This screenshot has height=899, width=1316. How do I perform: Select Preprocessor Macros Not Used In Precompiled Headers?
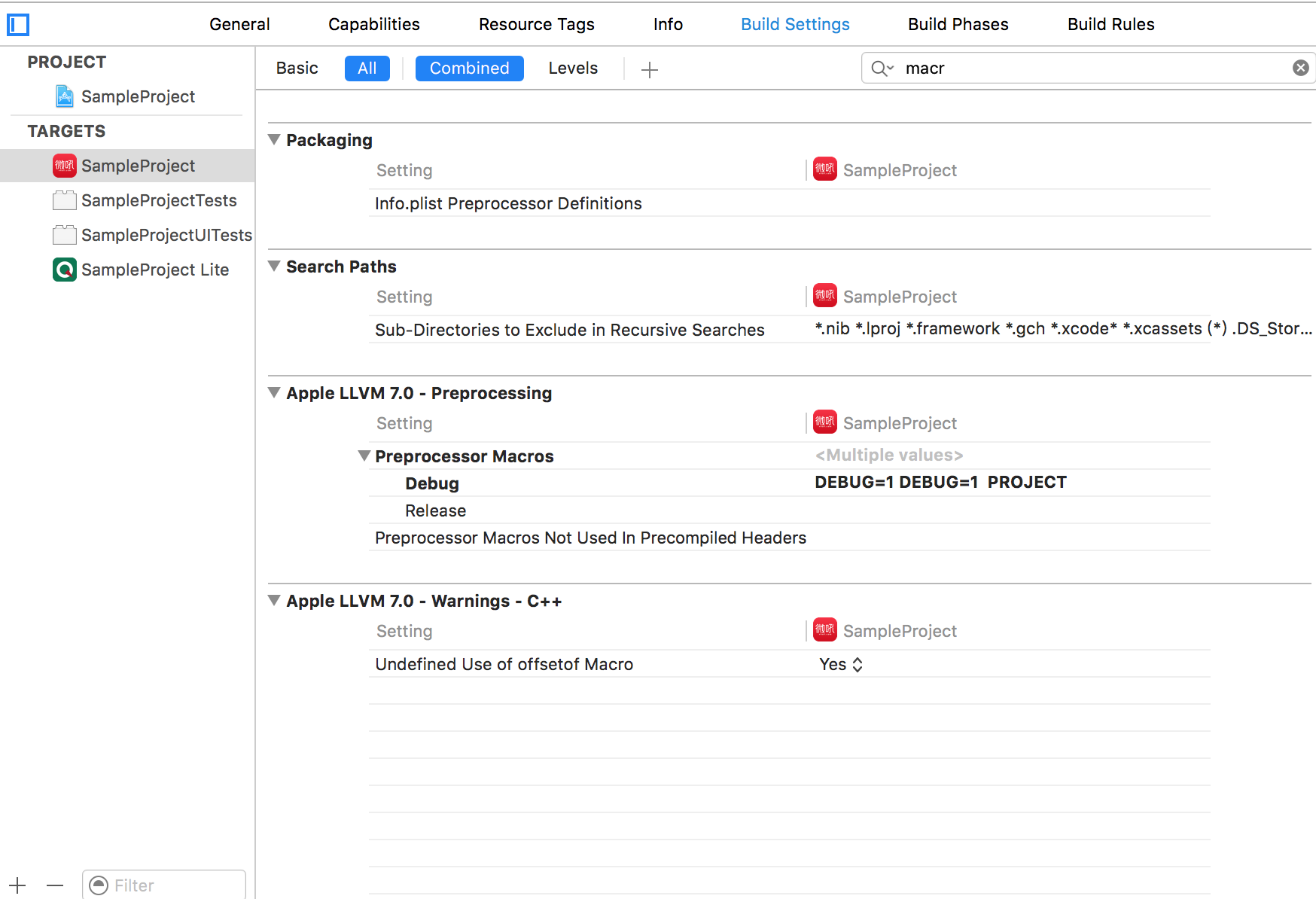click(790, 538)
